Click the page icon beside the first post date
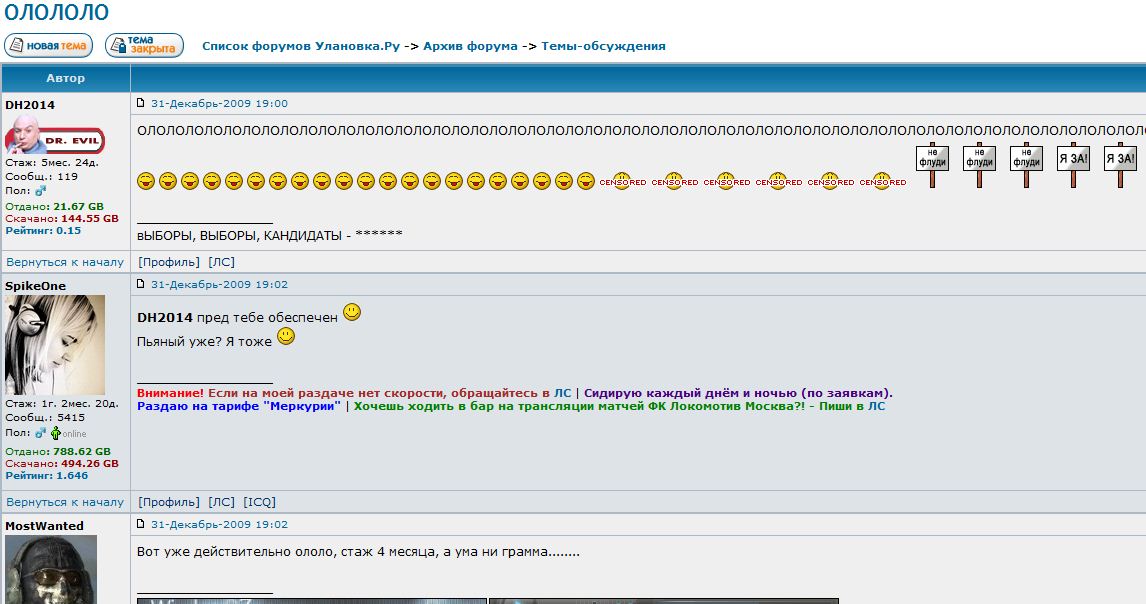This screenshot has height=604, width=1146. coord(140,101)
